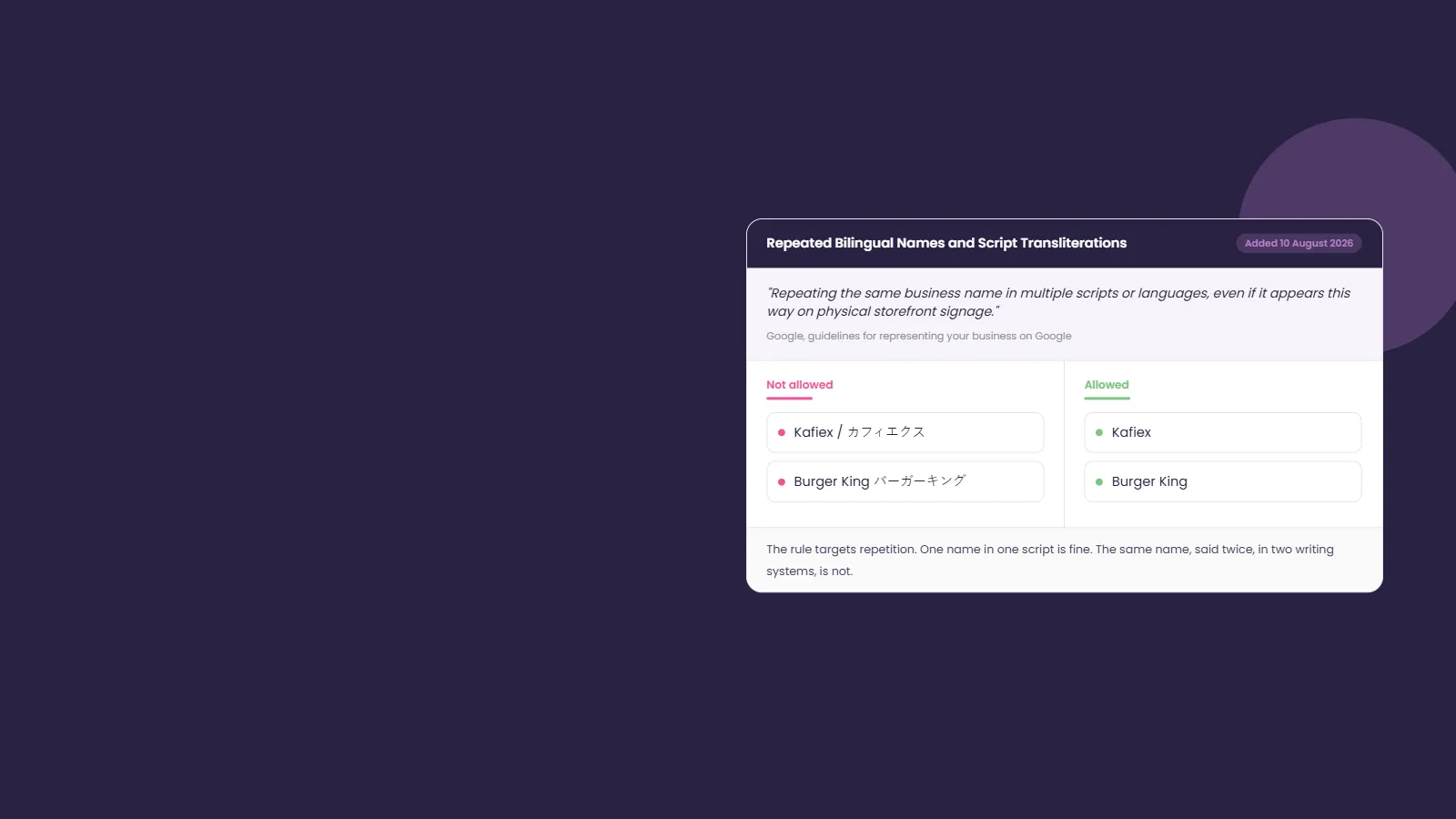This screenshot has height=819, width=1456.
Task: Click the pink dot beside Burger King バーガーキング
Action: [x=782, y=482]
